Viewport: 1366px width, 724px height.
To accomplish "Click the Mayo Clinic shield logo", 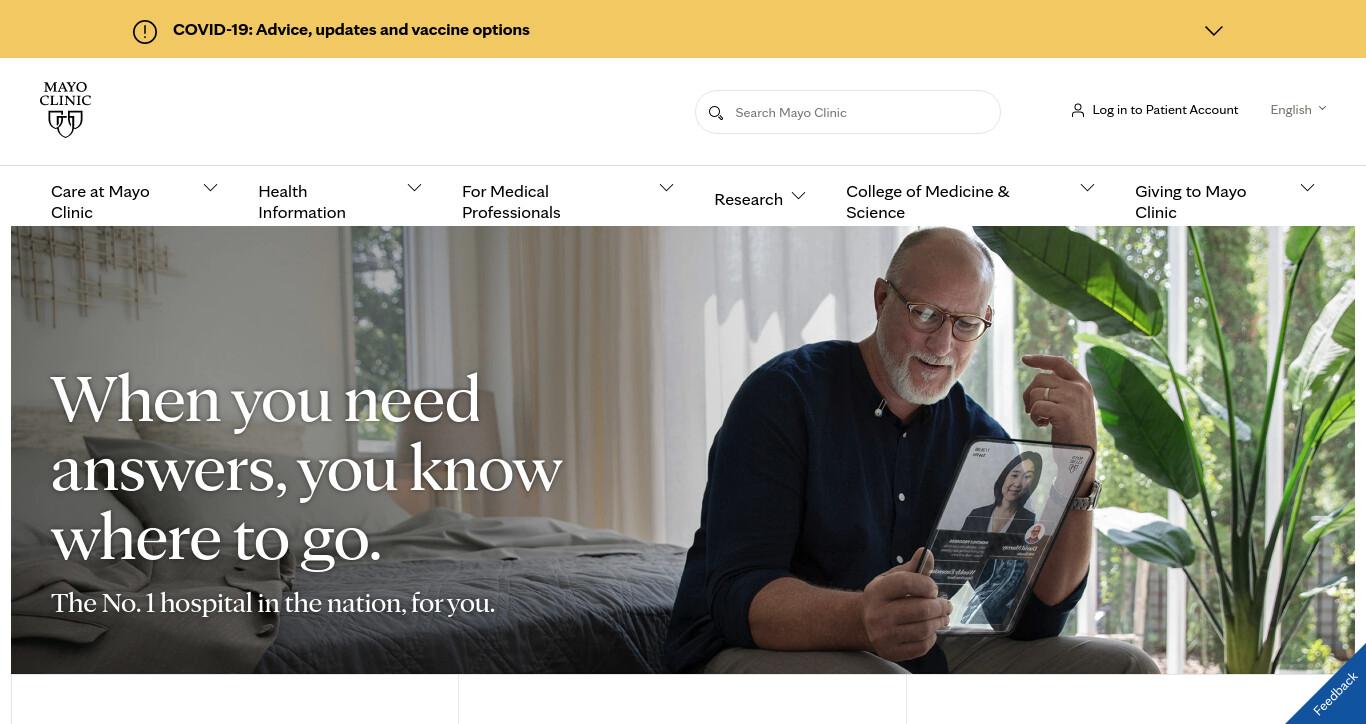I will tap(65, 110).
